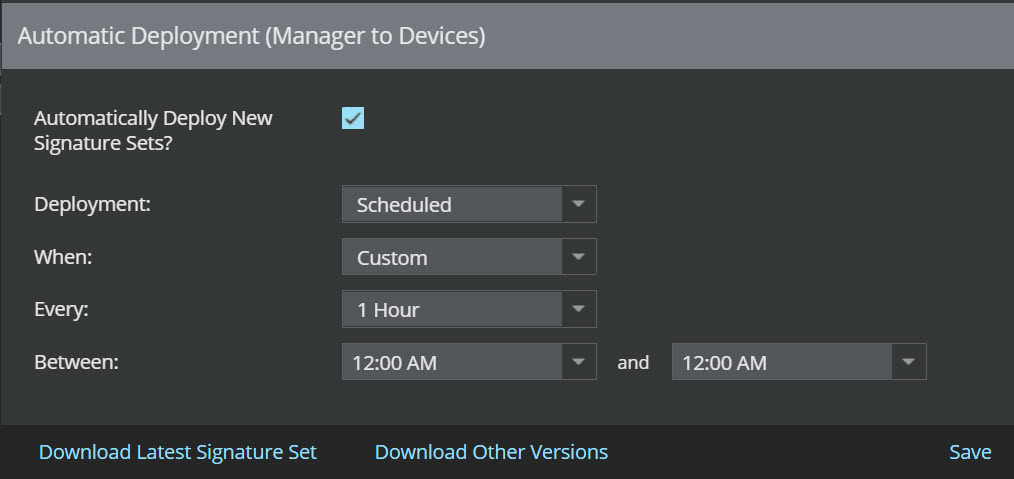Open the Every dropdown showing 1 Hour
Screen dimensions: 1014x479
coord(469,309)
